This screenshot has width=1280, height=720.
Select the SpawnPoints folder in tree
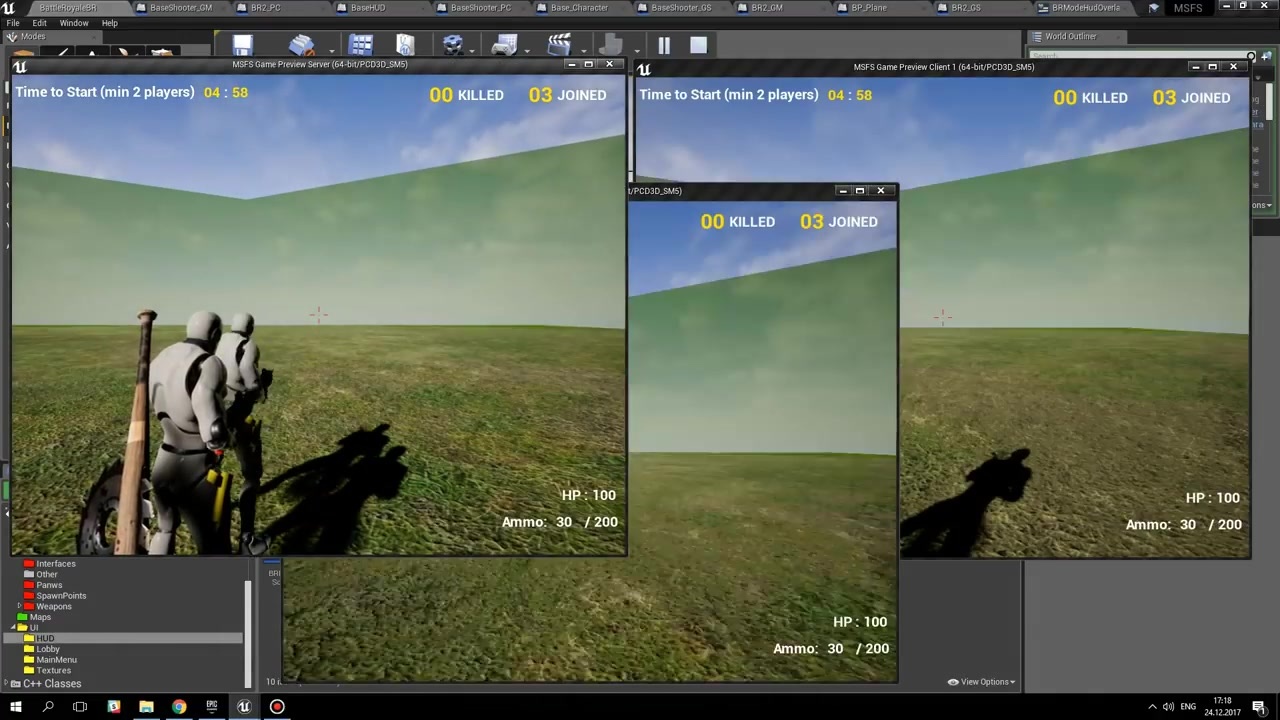coord(61,596)
